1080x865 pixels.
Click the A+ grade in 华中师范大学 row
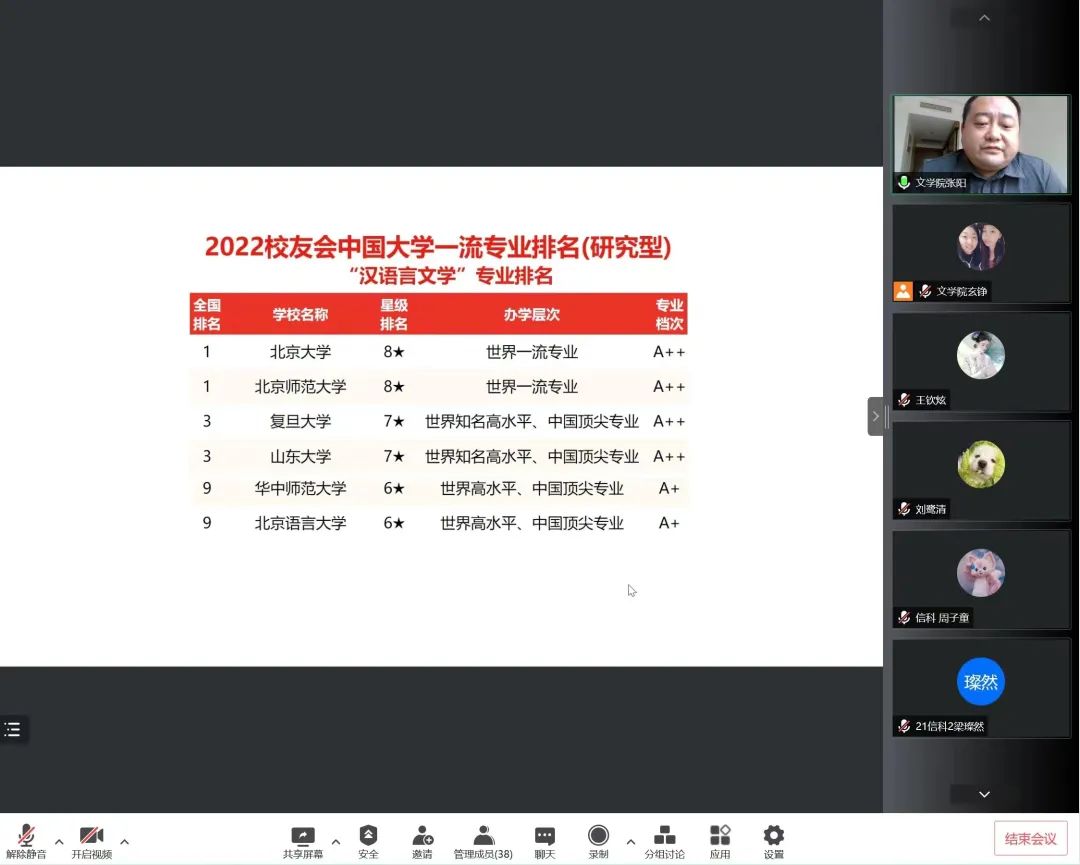669,488
